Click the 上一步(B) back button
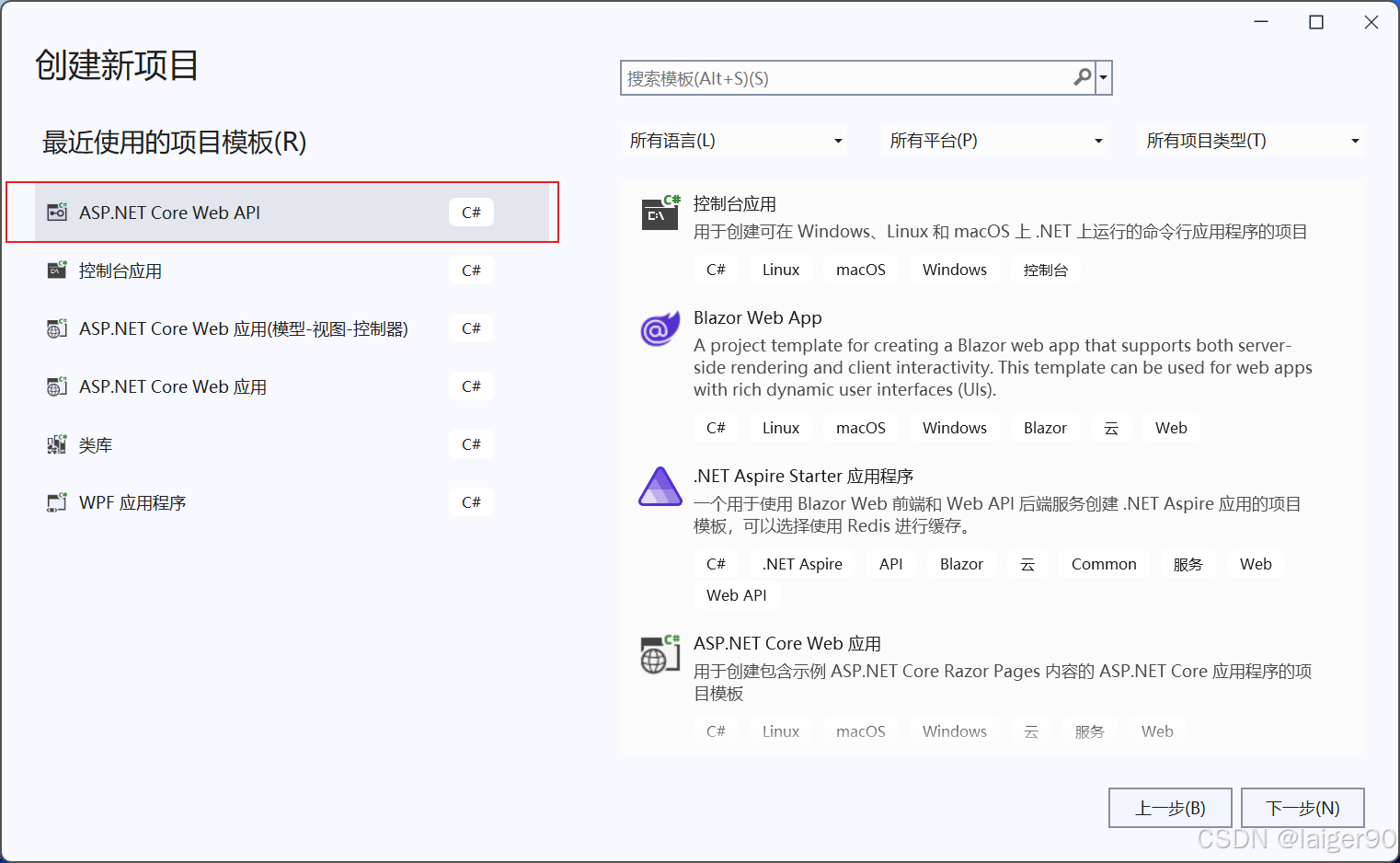 (x=1170, y=808)
